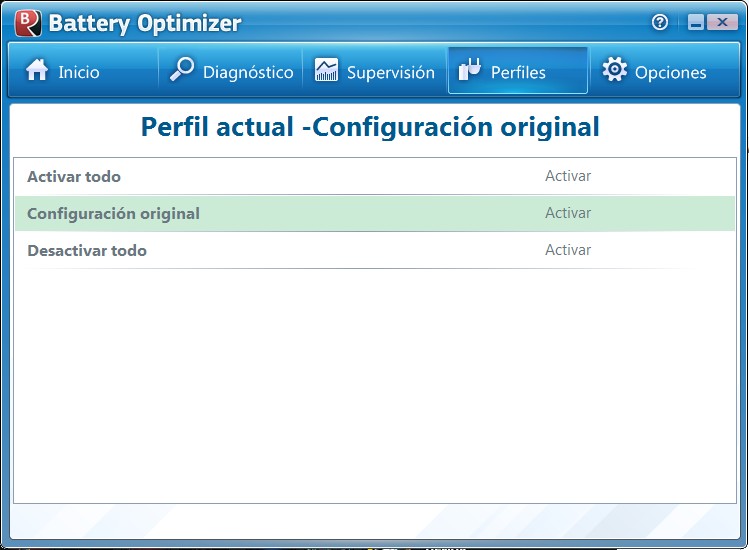Open the Supervisión tab
Screen dimensions: 749x550
tap(375, 70)
